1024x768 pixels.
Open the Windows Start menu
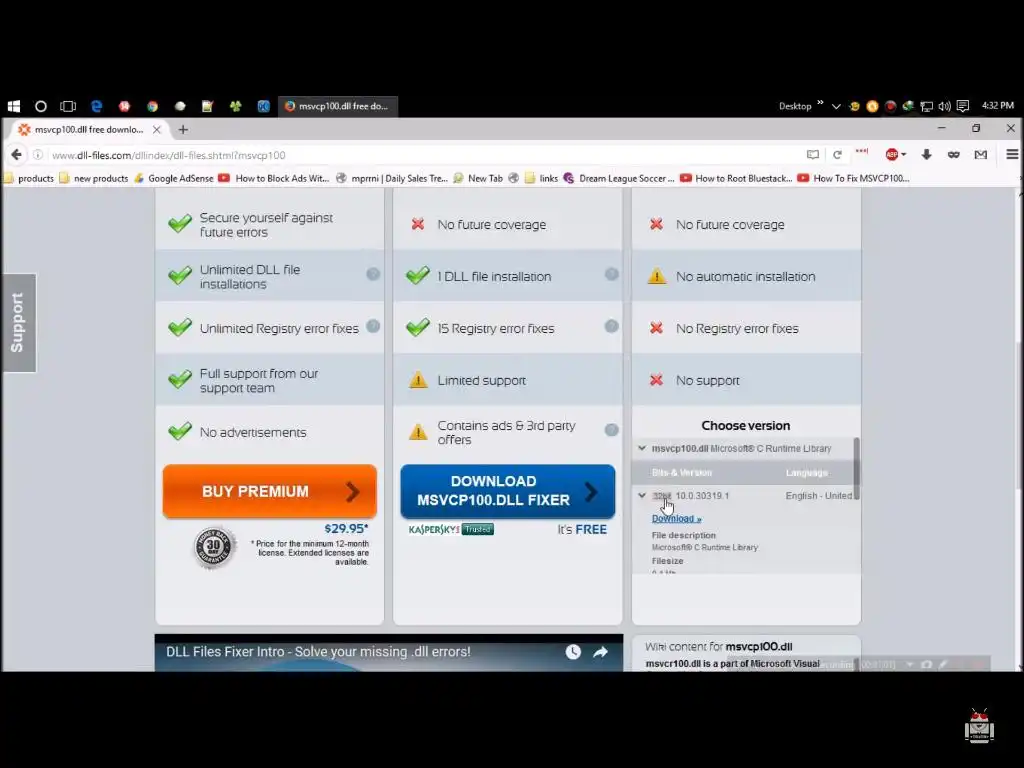coord(14,106)
